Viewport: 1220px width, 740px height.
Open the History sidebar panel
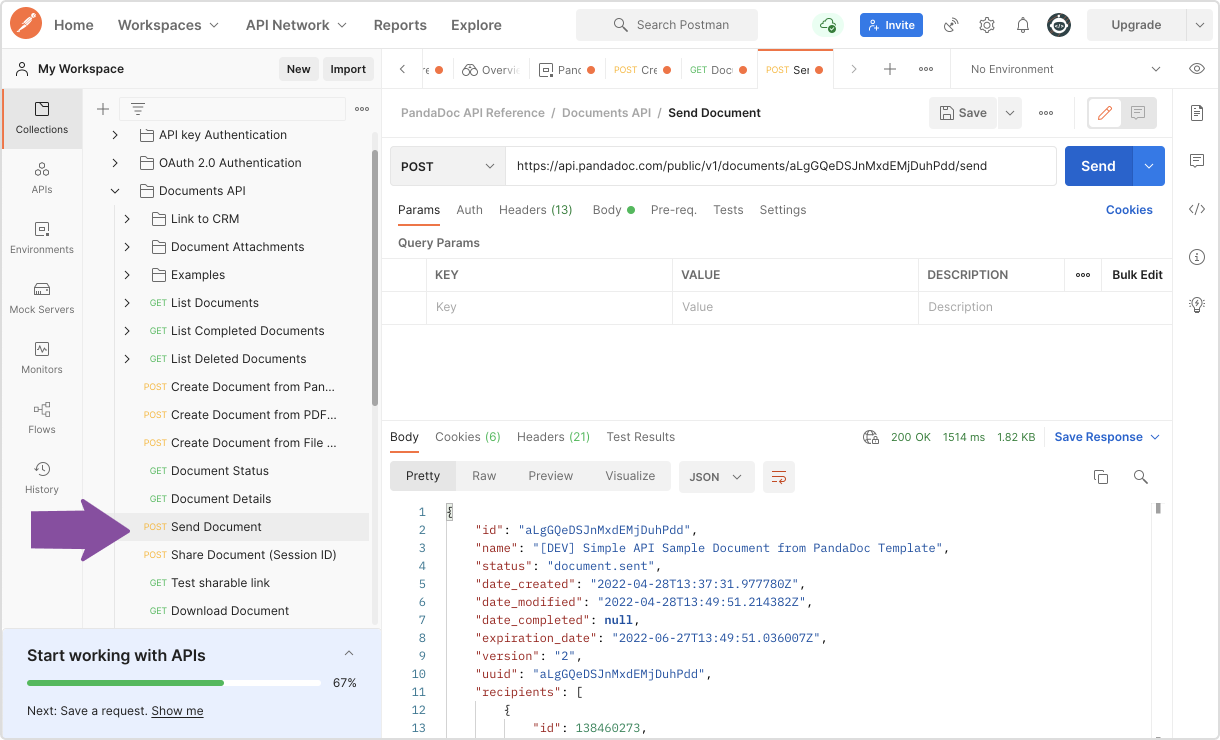point(42,478)
